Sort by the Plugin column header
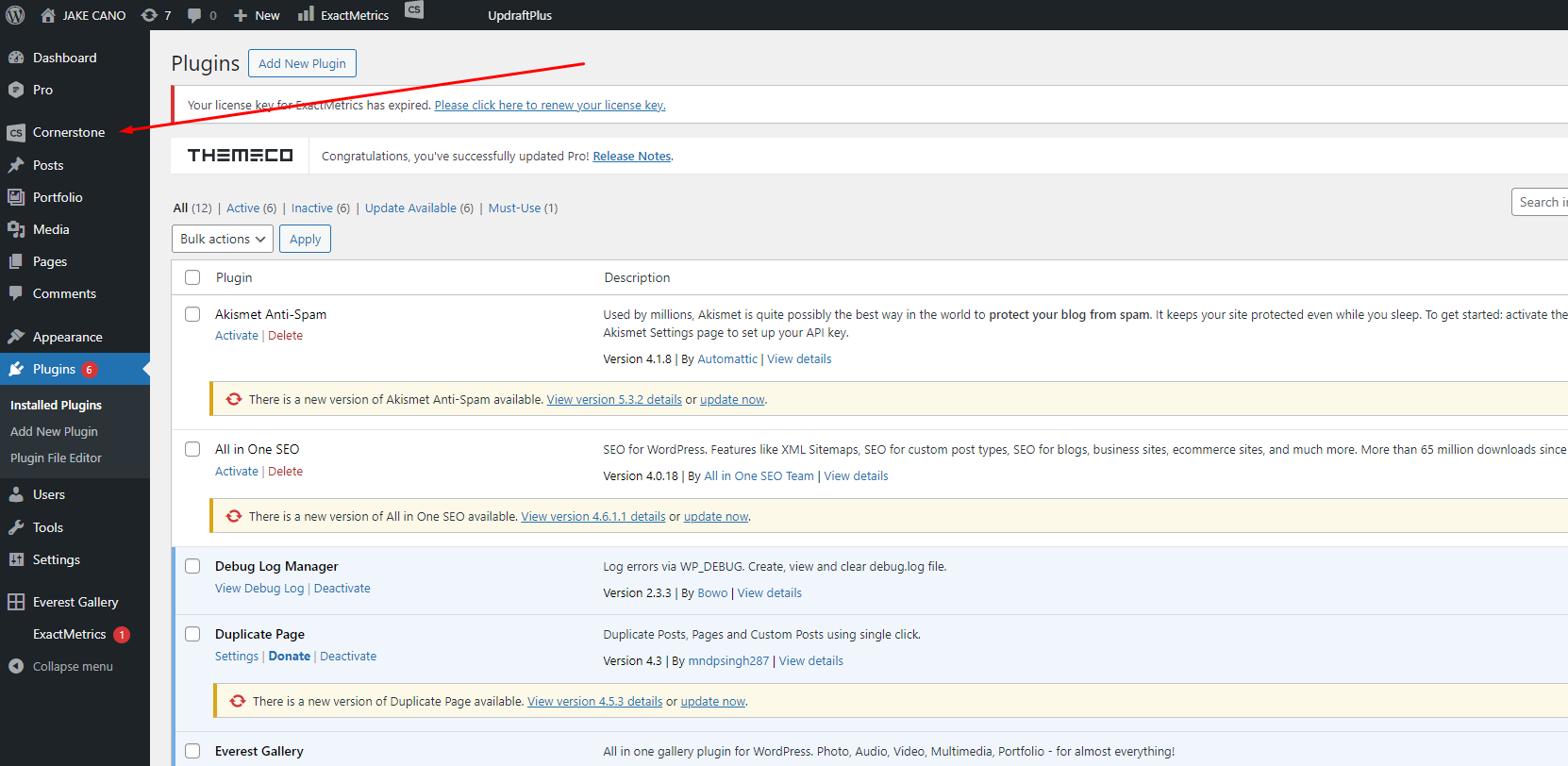The width and height of the screenshot is (1568, 766). pyautogui.click(x=234, y=277)
